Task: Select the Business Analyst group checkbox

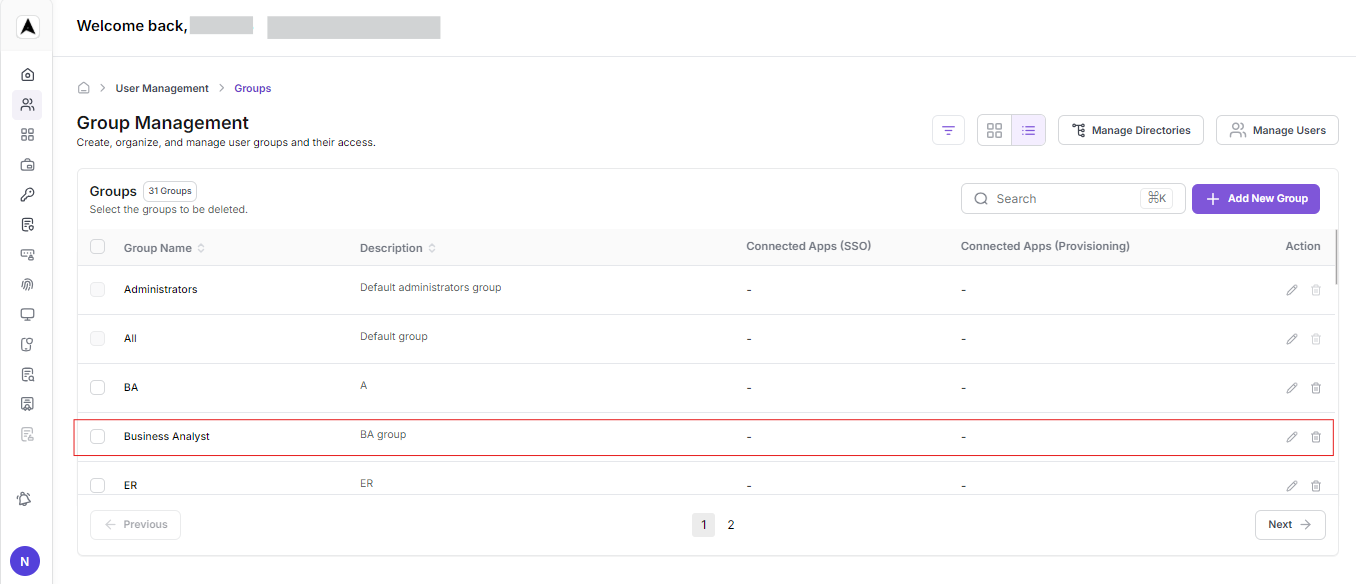Action: (97, 436)
